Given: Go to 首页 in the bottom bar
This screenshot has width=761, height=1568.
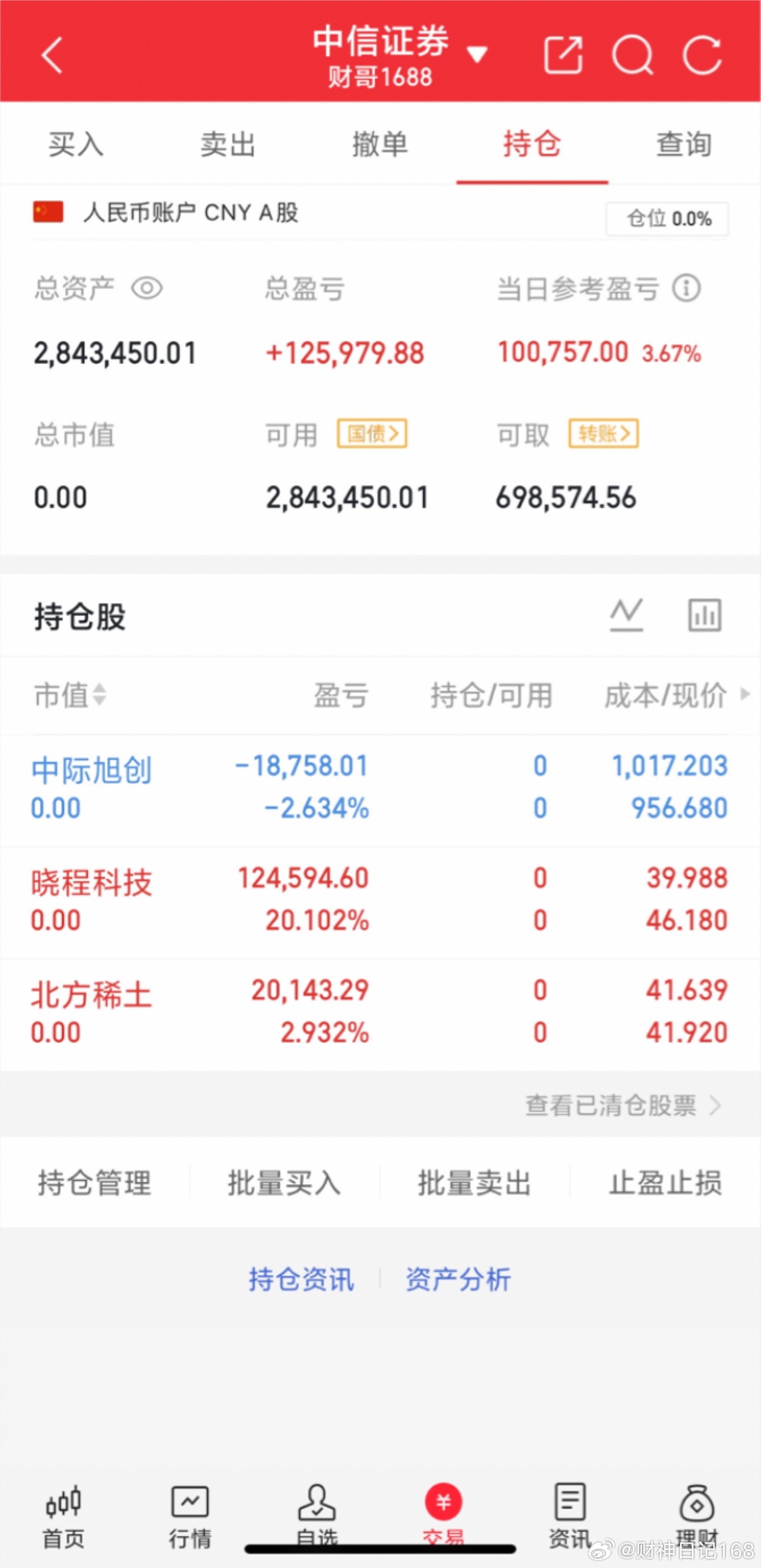Looking at the screenshot, I should [x=64, y=1516].
